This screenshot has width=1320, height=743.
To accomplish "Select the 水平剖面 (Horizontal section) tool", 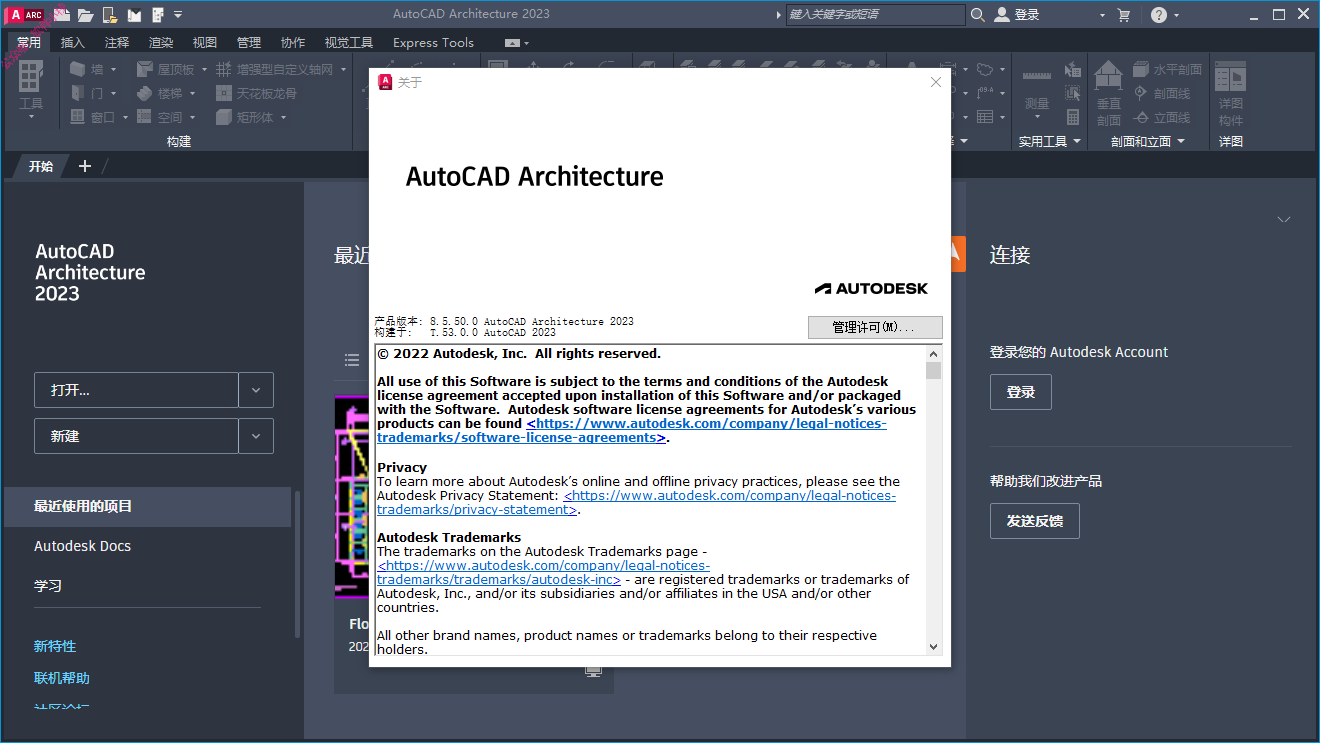I will point(1168,69).
